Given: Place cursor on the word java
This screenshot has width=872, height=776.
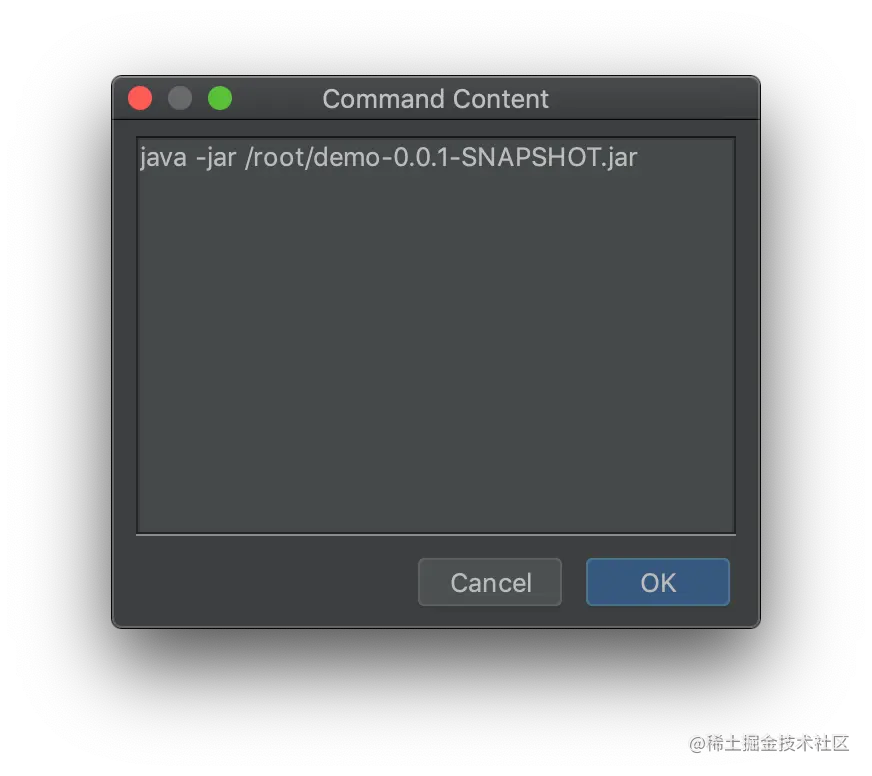Looking at the screenshot, I should (163, 157).
